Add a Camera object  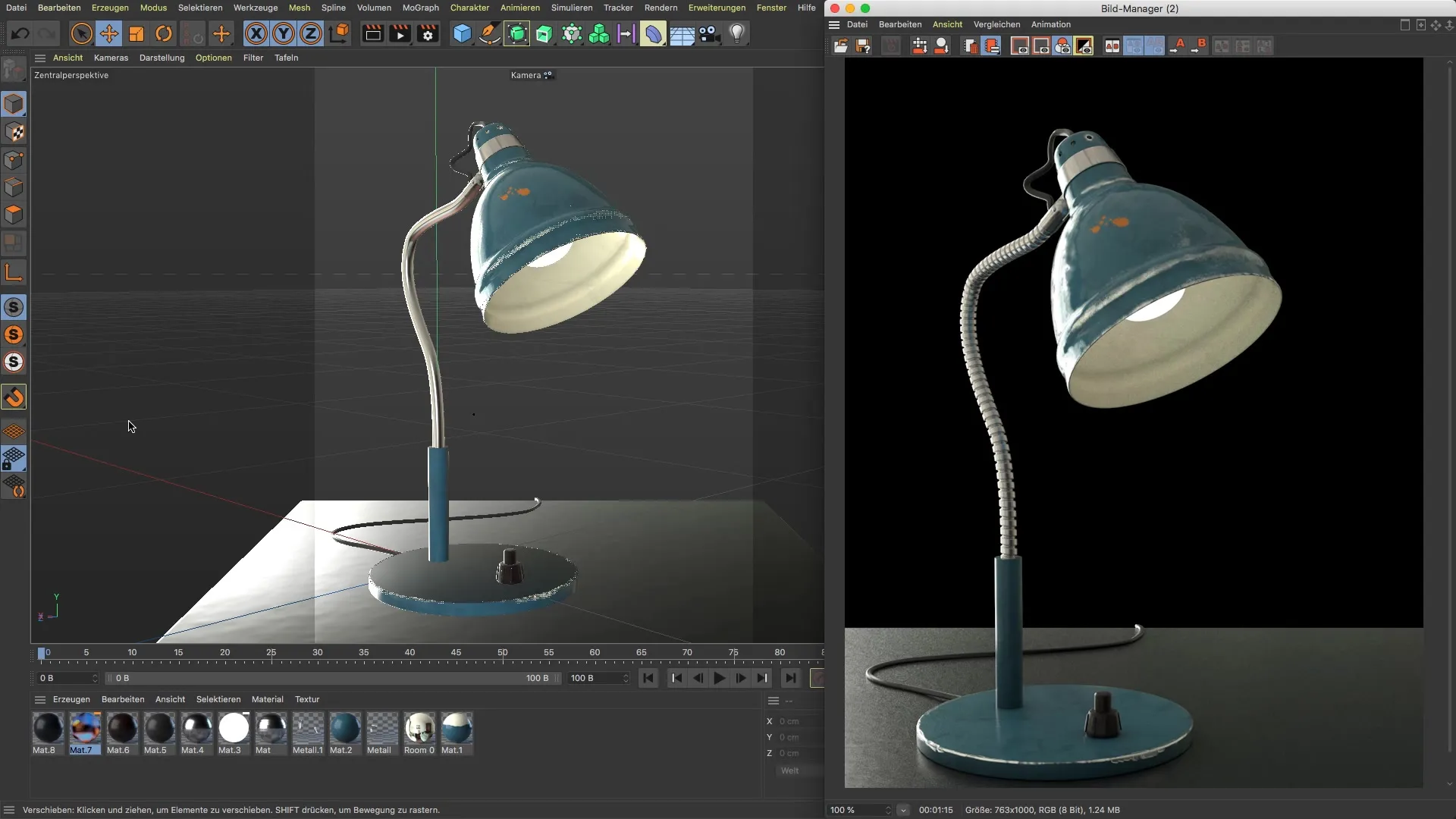point(709,33)
